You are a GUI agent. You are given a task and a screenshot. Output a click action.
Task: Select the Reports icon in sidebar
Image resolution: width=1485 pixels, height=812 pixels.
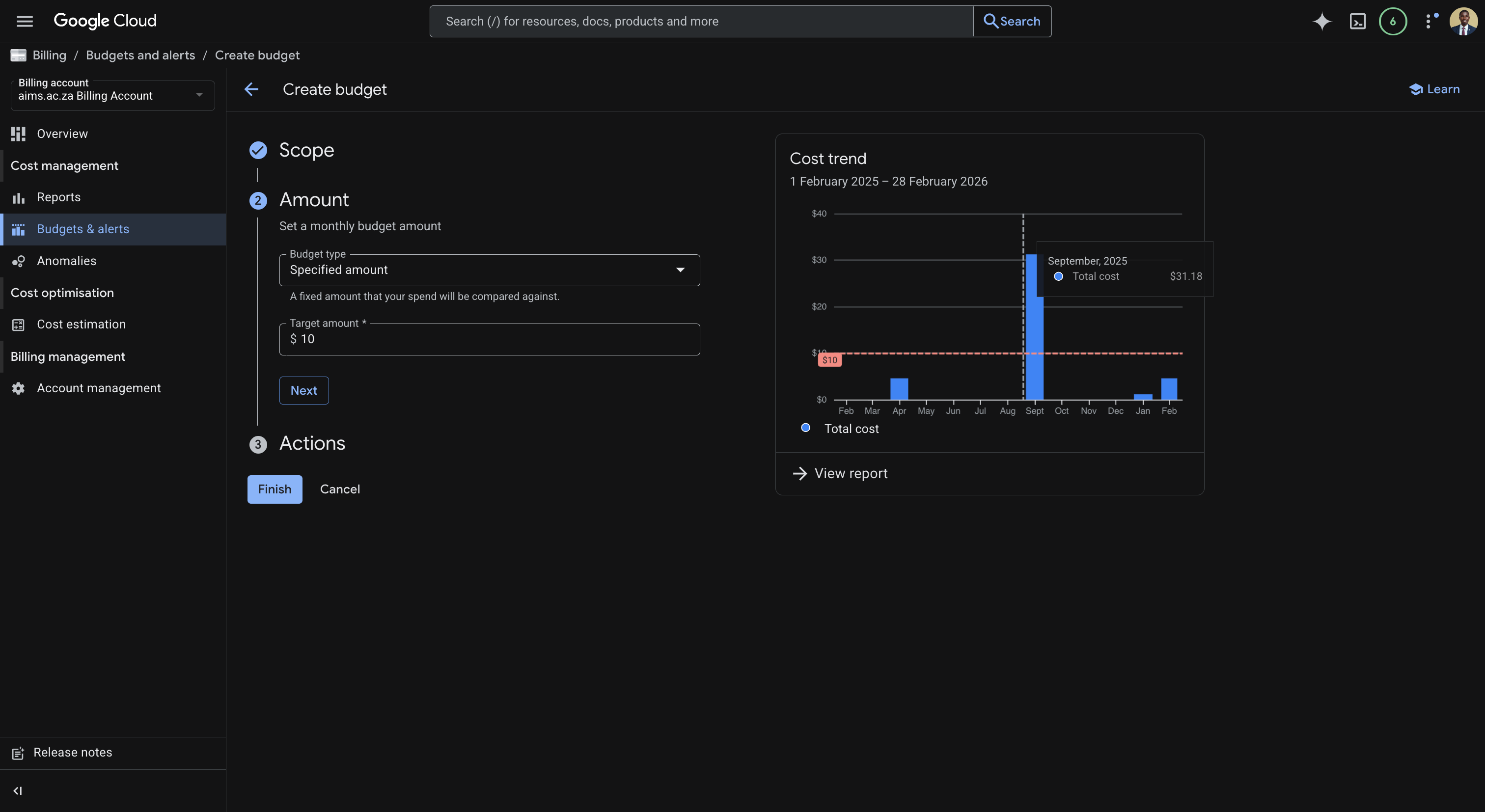pyautogui.click(x=18, y=198)
